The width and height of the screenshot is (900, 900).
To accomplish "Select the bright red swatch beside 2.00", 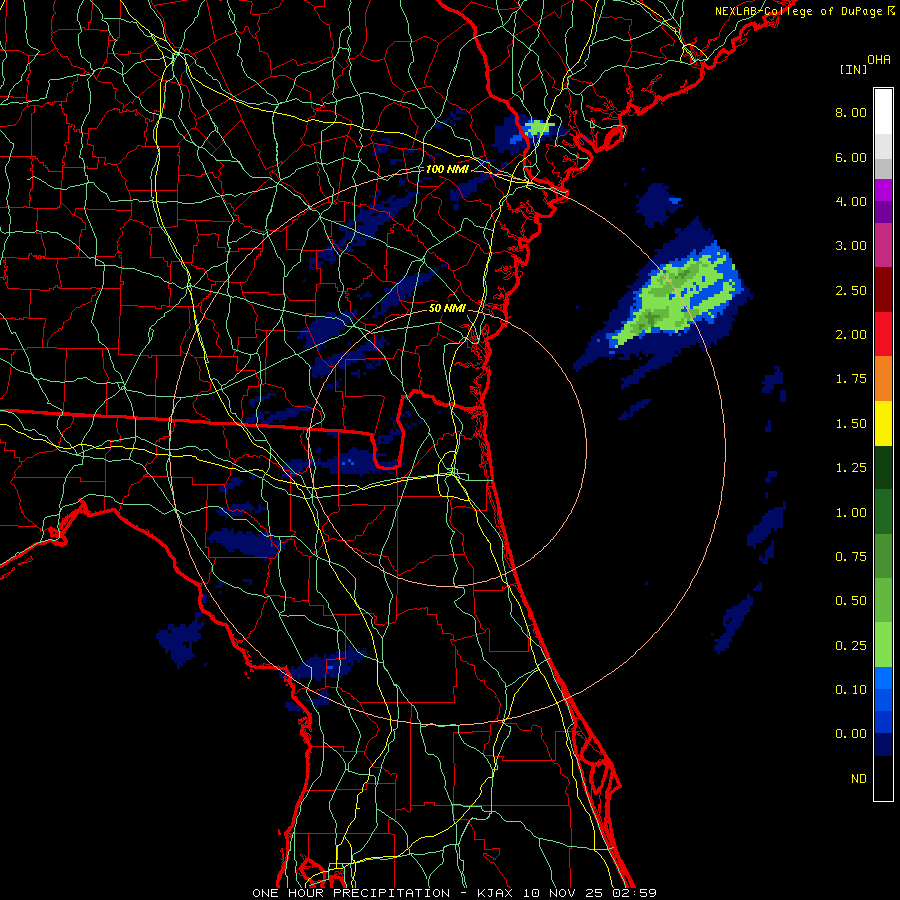I will (883, 334).
